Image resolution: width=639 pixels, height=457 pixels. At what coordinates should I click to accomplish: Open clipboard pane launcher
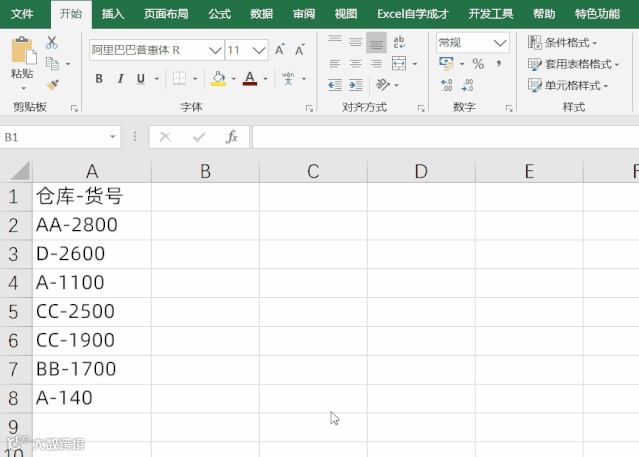[x=74, y=108]
